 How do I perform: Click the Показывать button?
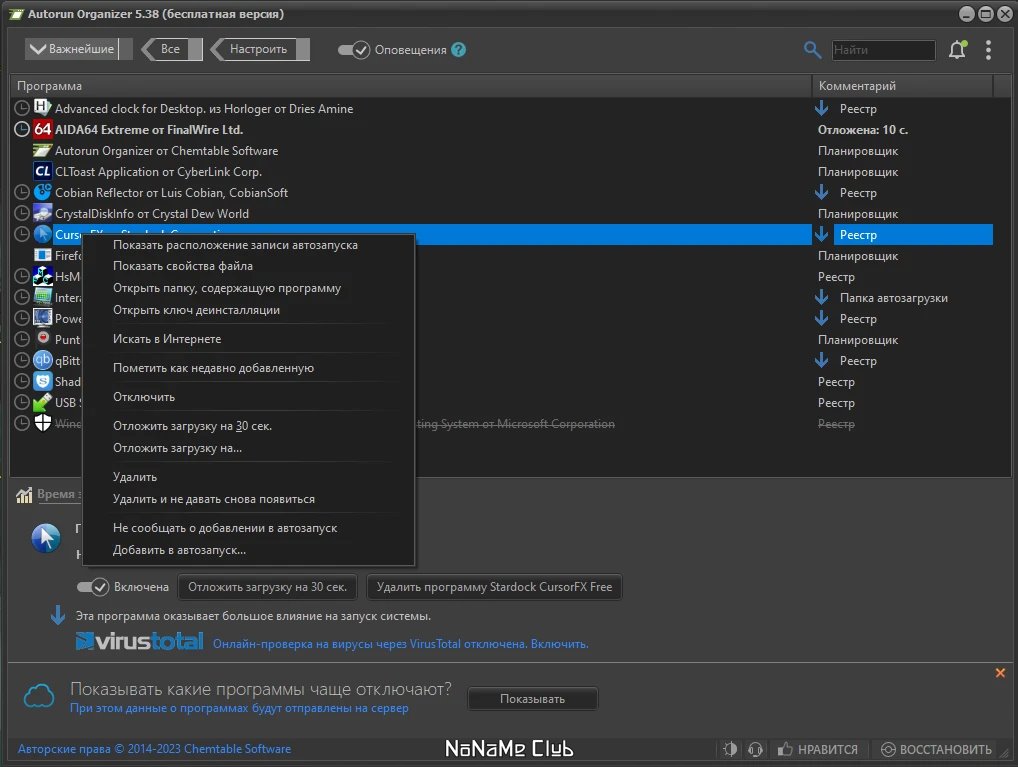532,699
